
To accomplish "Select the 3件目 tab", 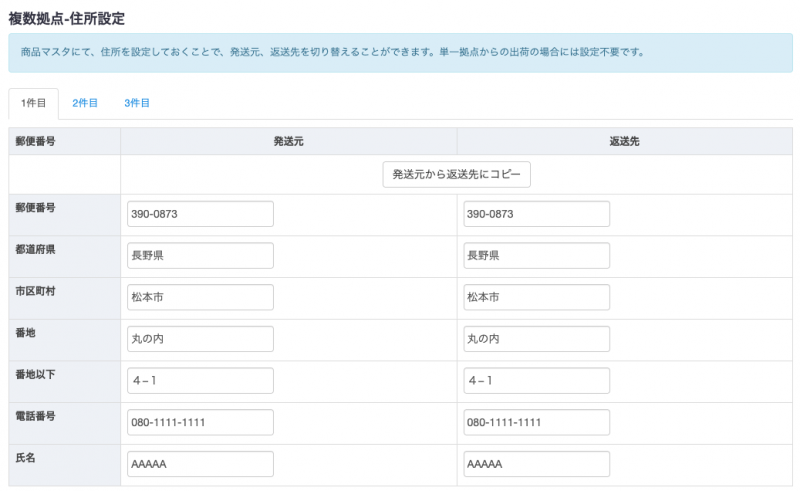I will (x=137, y=103).
